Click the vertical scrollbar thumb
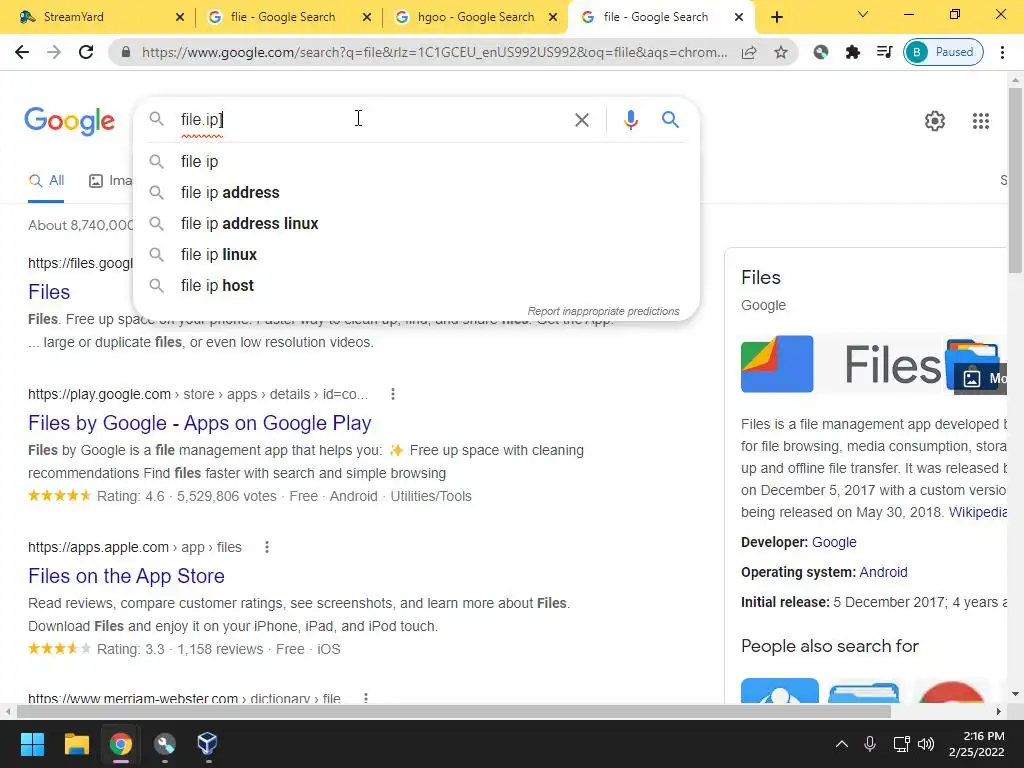 pos(1015,180)
